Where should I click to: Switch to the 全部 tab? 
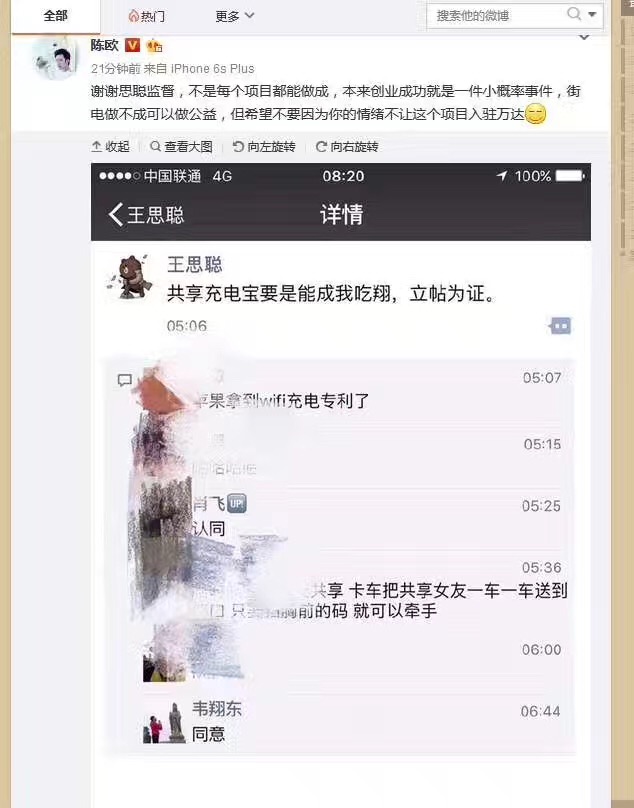click(56, 16)
